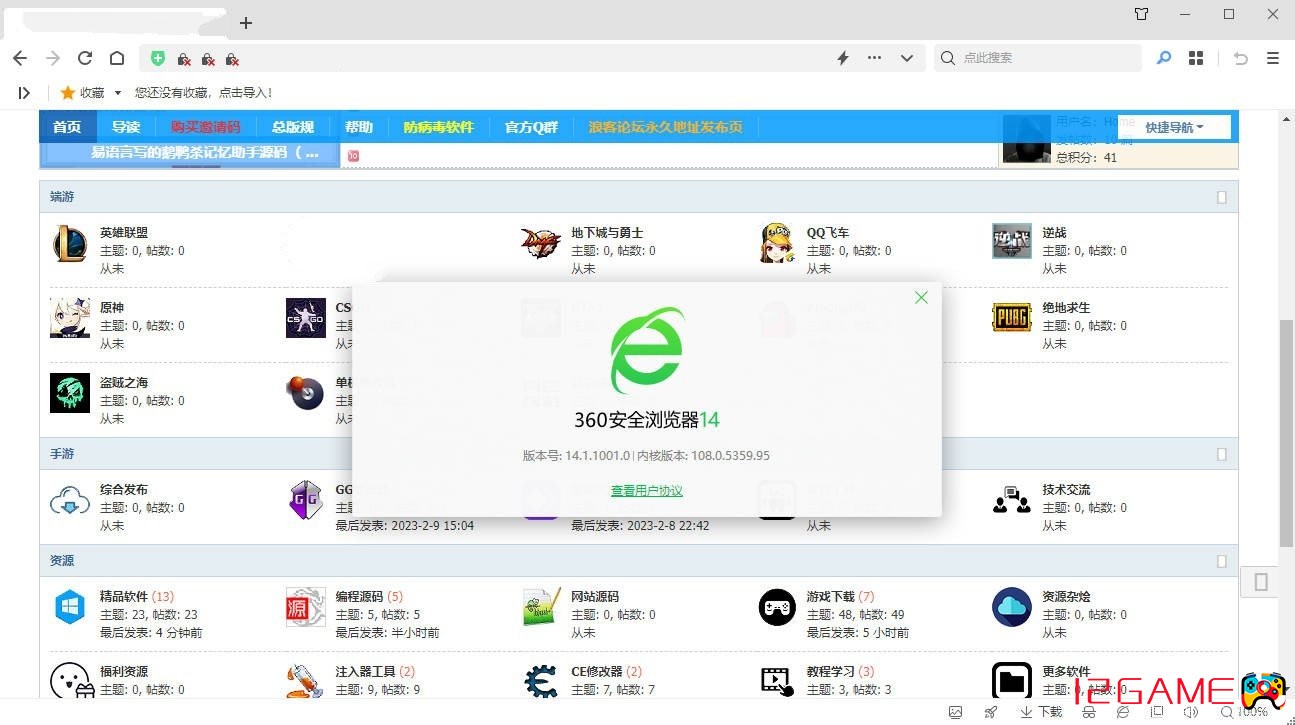Open the 导读 nav item

tap(126, 127)
